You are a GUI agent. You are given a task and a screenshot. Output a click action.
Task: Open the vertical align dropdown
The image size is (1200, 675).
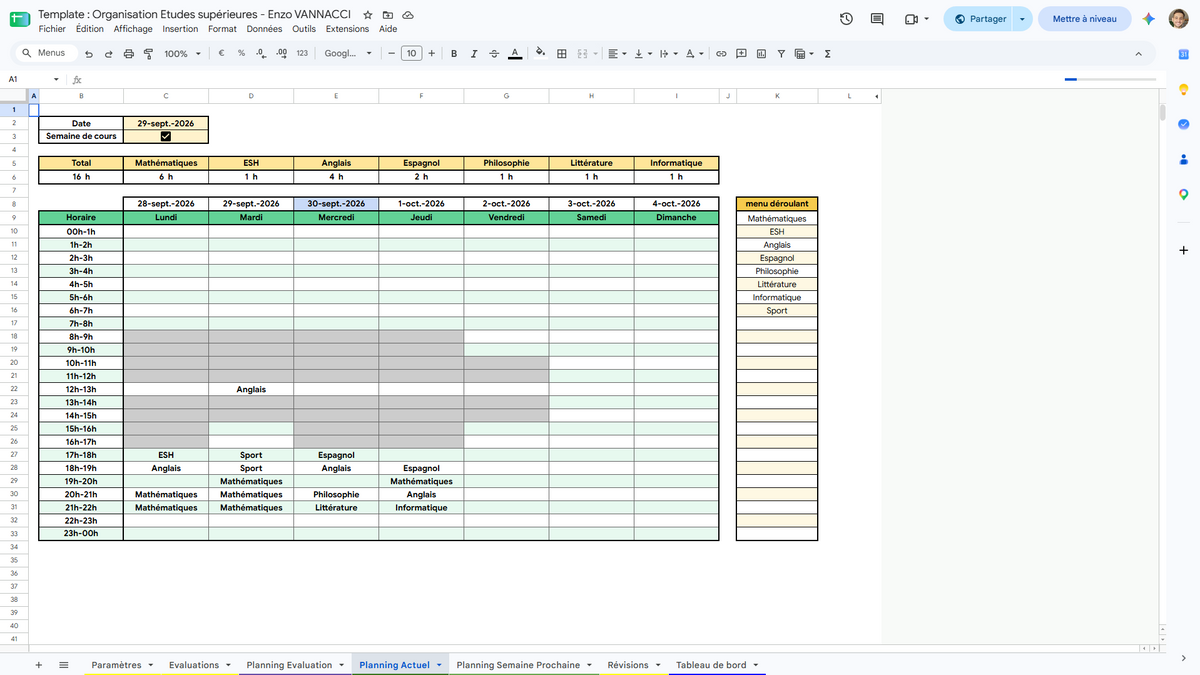(643, 53)
